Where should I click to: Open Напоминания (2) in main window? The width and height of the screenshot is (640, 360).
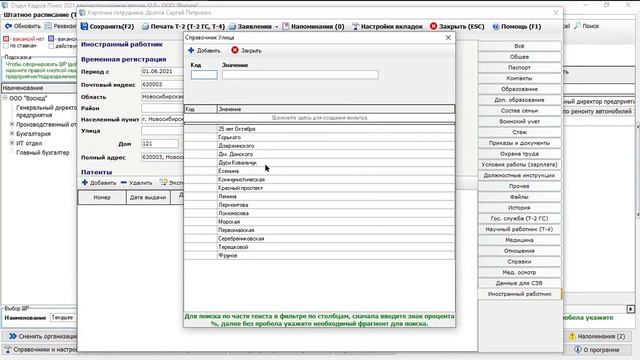(x=597, y=336)
